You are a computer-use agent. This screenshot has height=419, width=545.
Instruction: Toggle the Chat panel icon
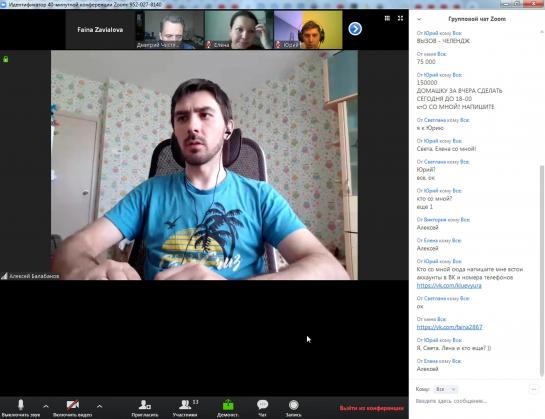point(262,408)
